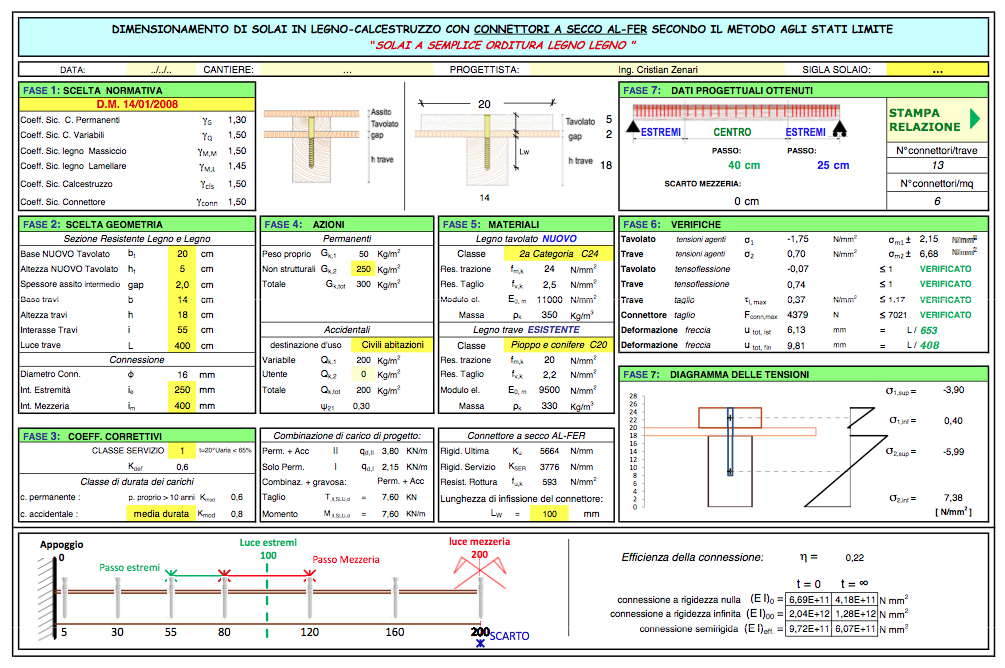Click the DIAGRAMMA DELLE TENSIONI header
The height and width of the screenshot is (668, 1005).
click(x=803, y=374)
